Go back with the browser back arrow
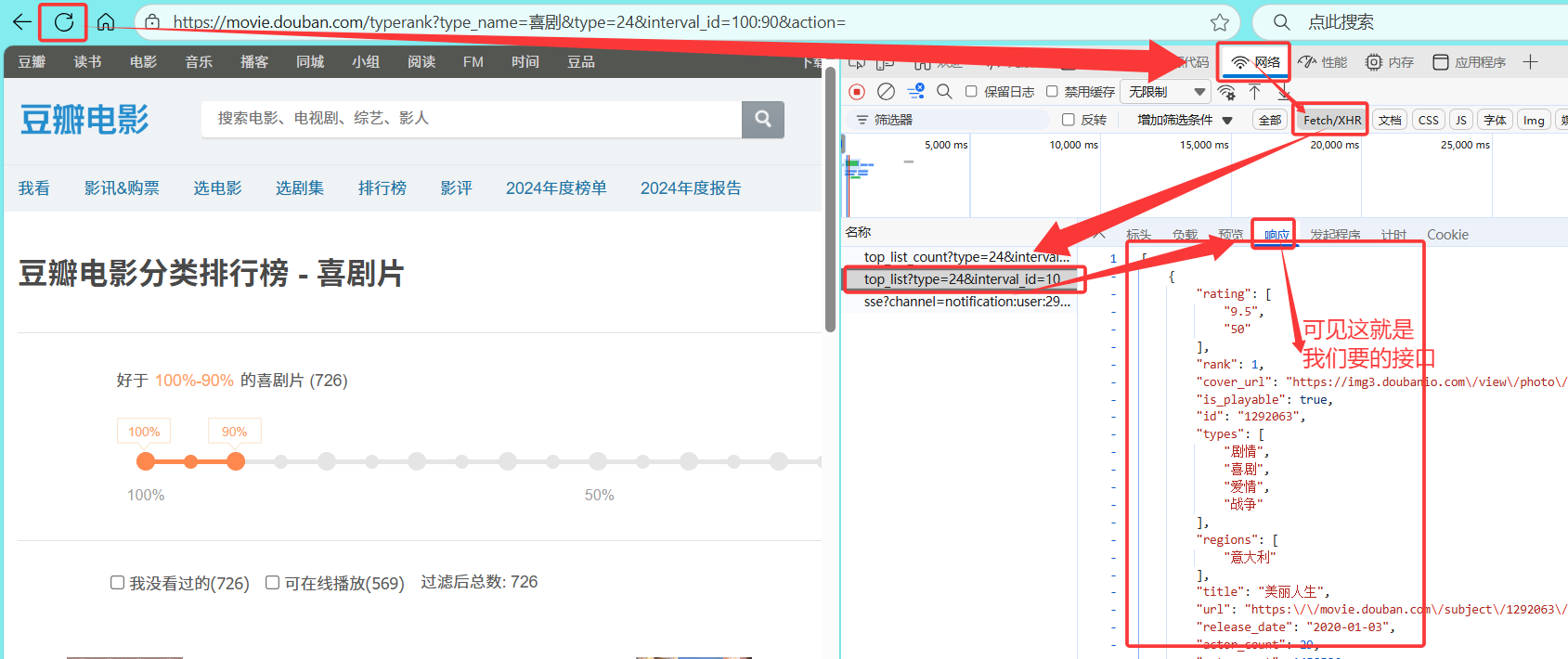This screenshot has height=659, width=1568. tap(22, 21)
